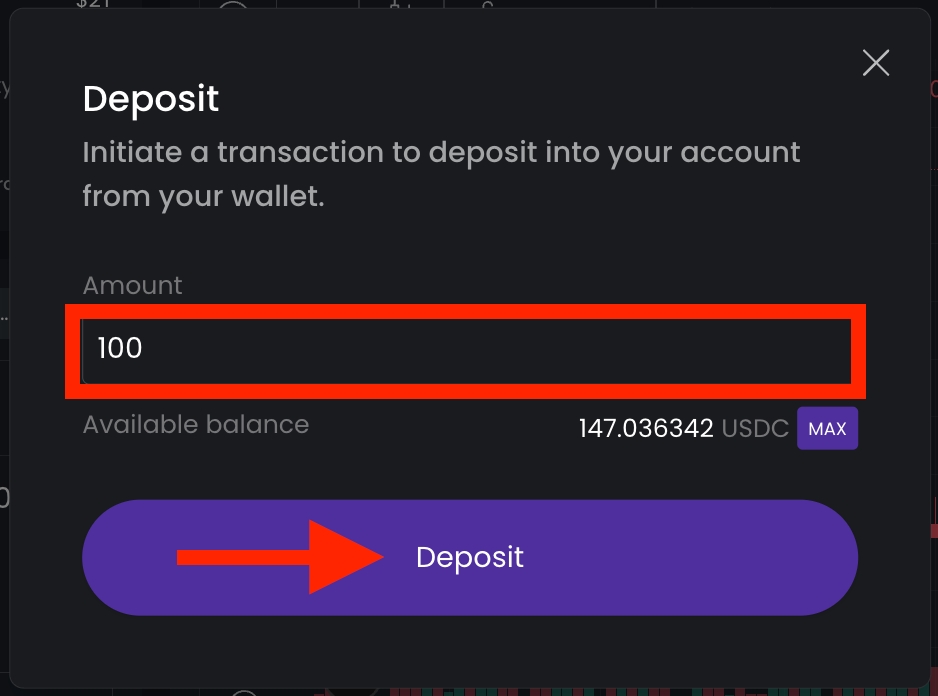Click the Deposit dialog heading
Viewport: 938px width, 696px height.
click(x=151, y=99)
